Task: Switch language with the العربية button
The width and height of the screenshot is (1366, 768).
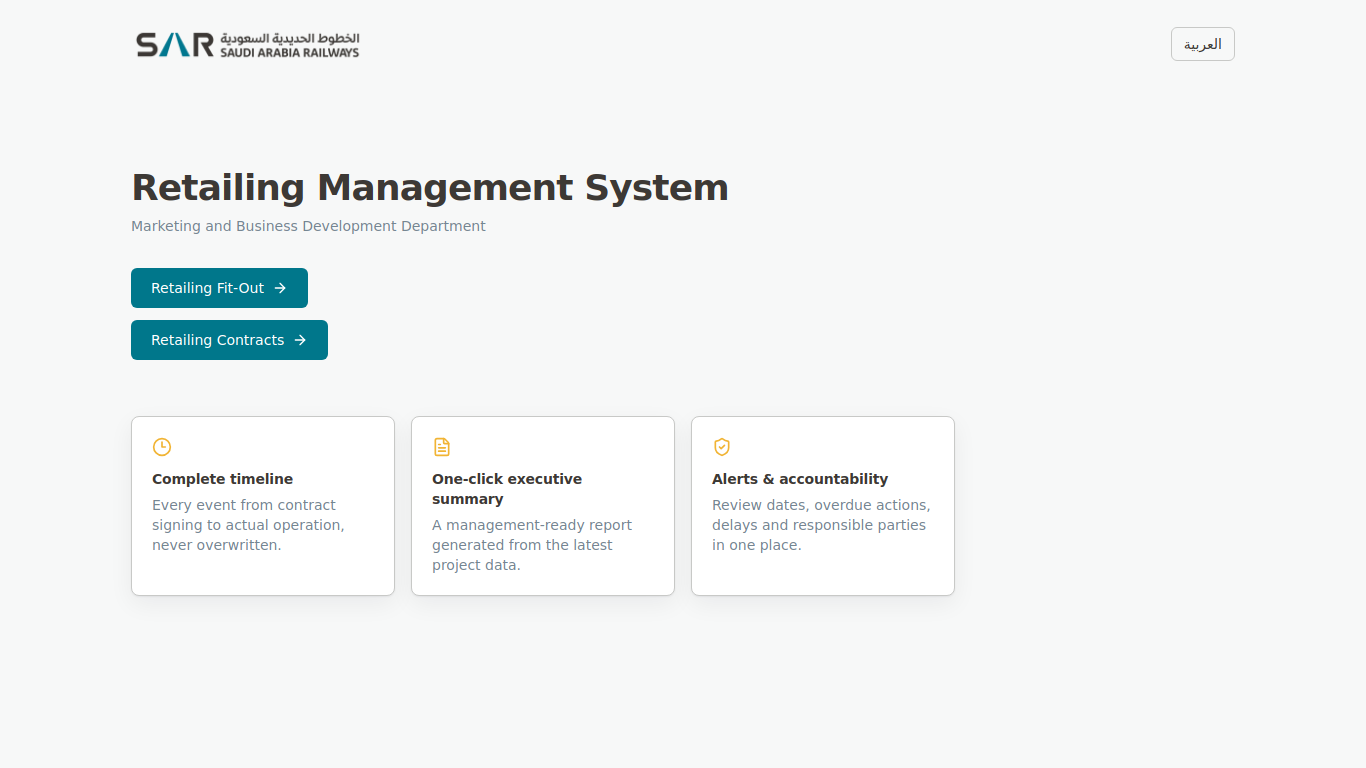Action: click(x=1202, y=44)
